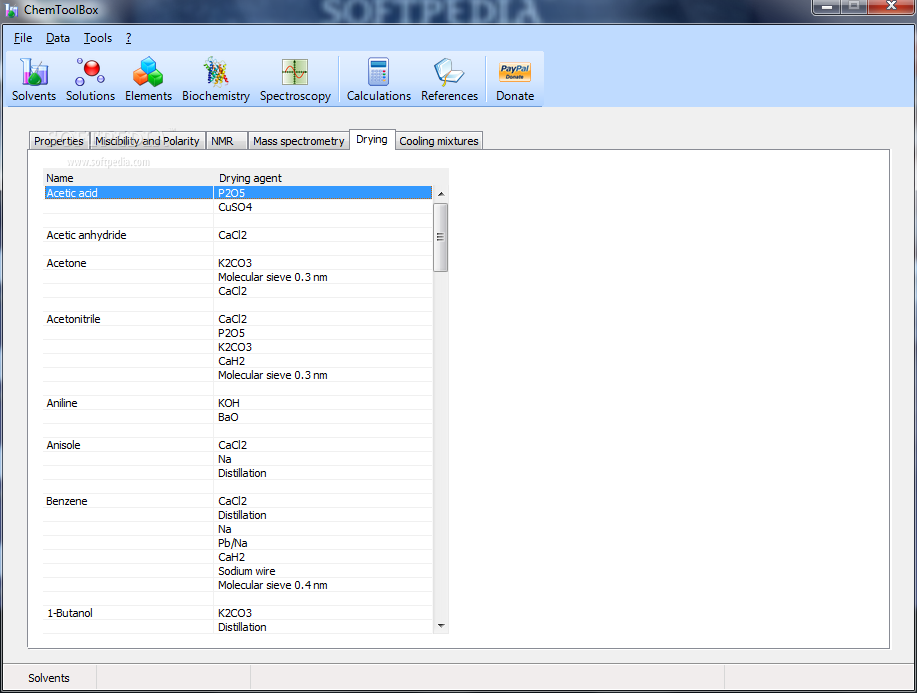Select the BaO drying agent entry

coord(228,418)
